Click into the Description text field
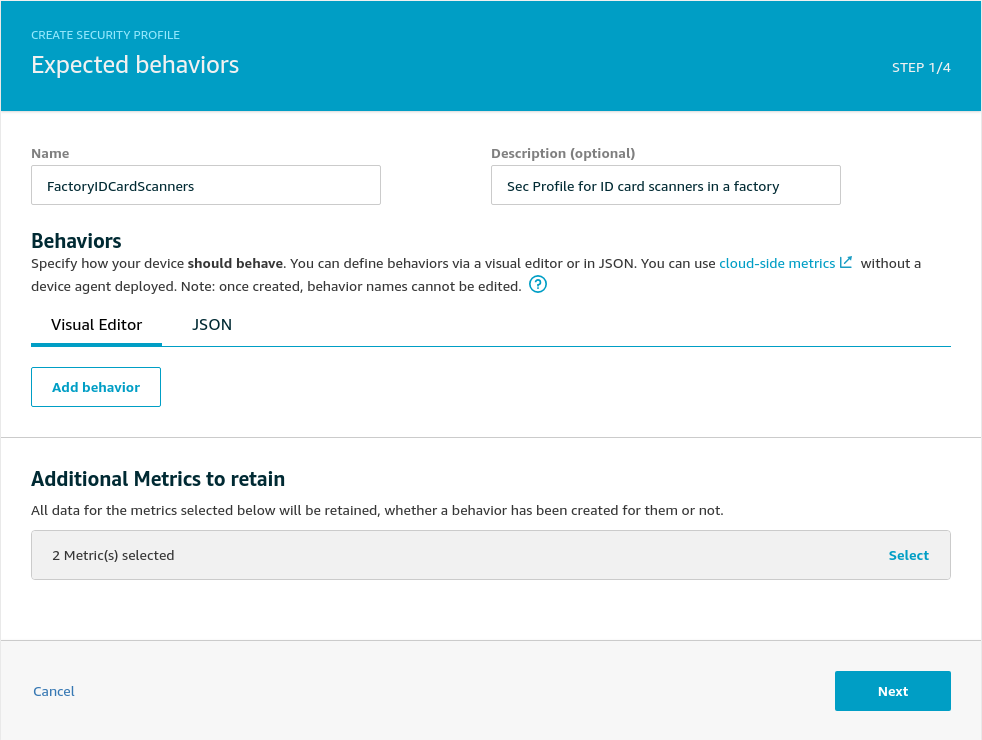 [x=665, y=186]
